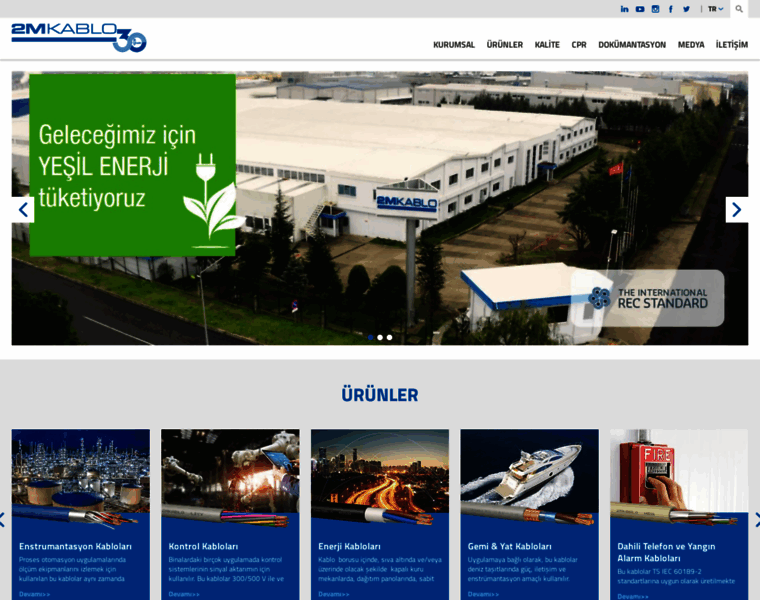Open the LinkedIn social icon
Viewport: 760px width, 600px height.
(624, 9)
